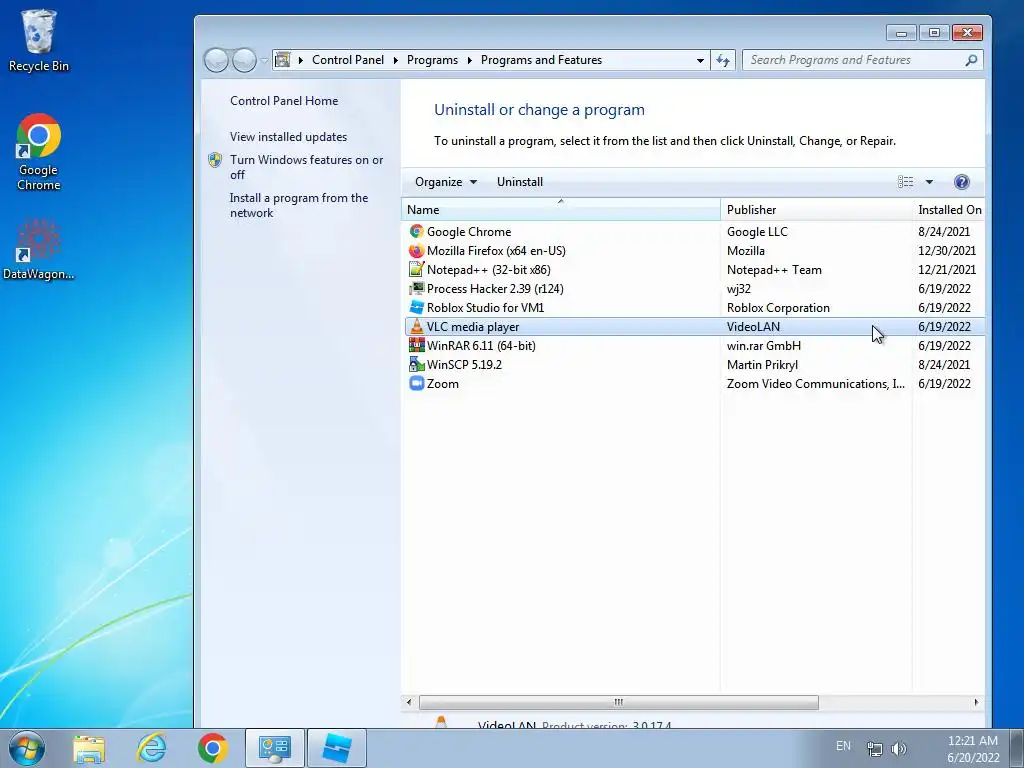Click the Process Hacker icon in the list
1024x768 pixels.
point(416,288)
